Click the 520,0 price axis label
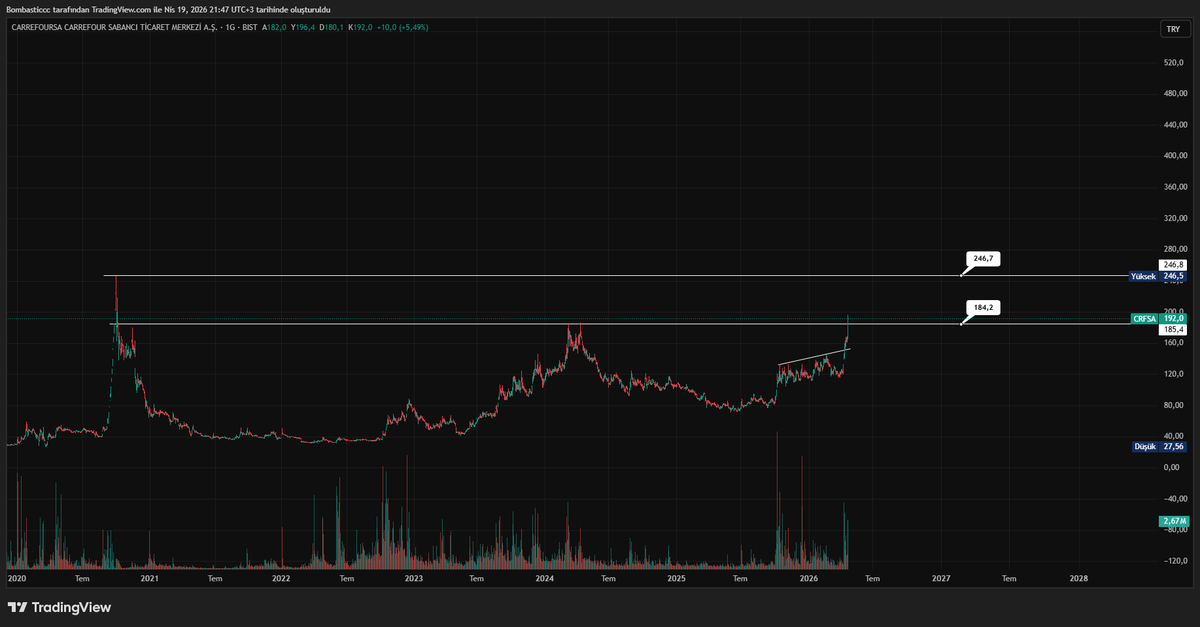The height and width of the screenshot is (627, 1200). coord(1175,62)
